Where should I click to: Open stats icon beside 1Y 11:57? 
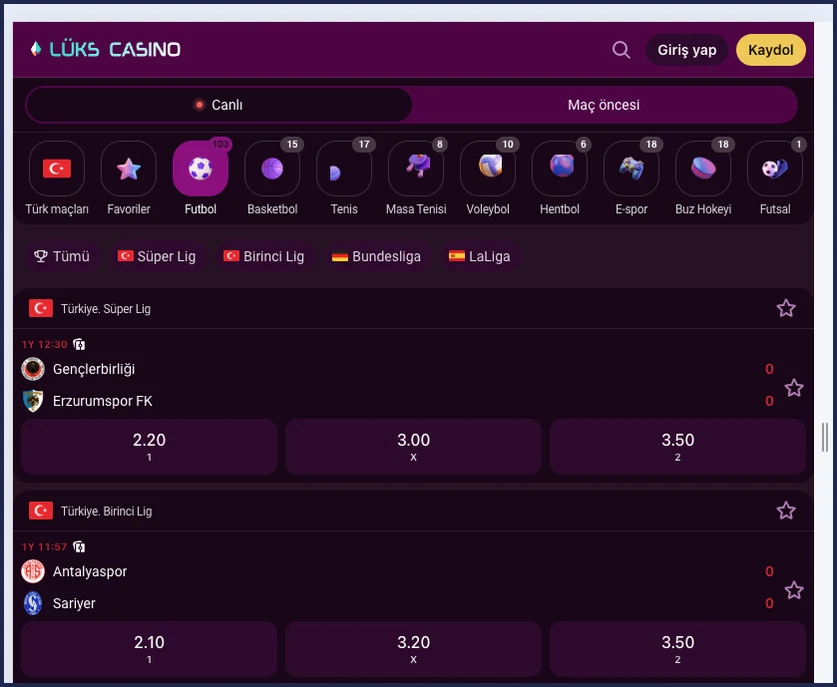point(79,547)
